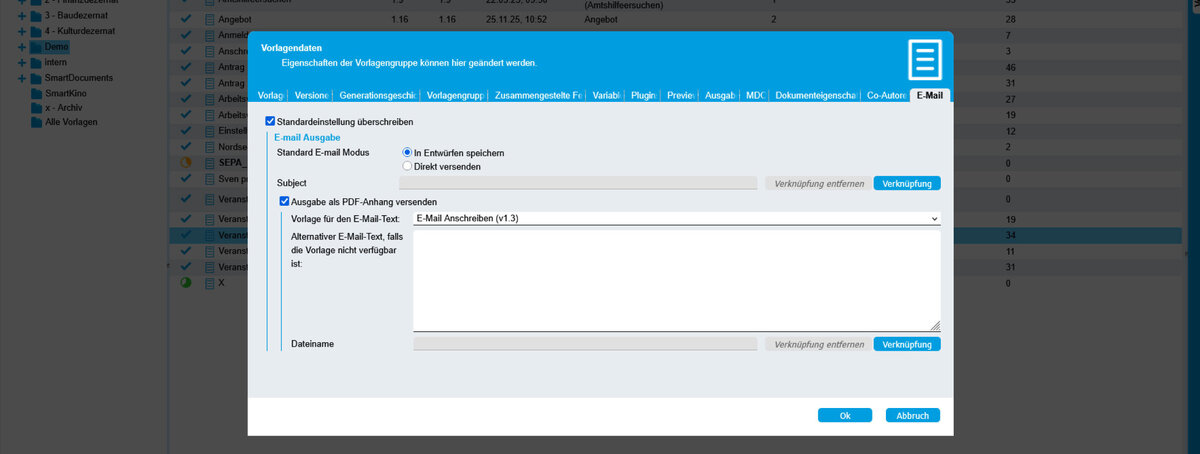Select the Alle Vorlagen folder icon

coord(36,121)
